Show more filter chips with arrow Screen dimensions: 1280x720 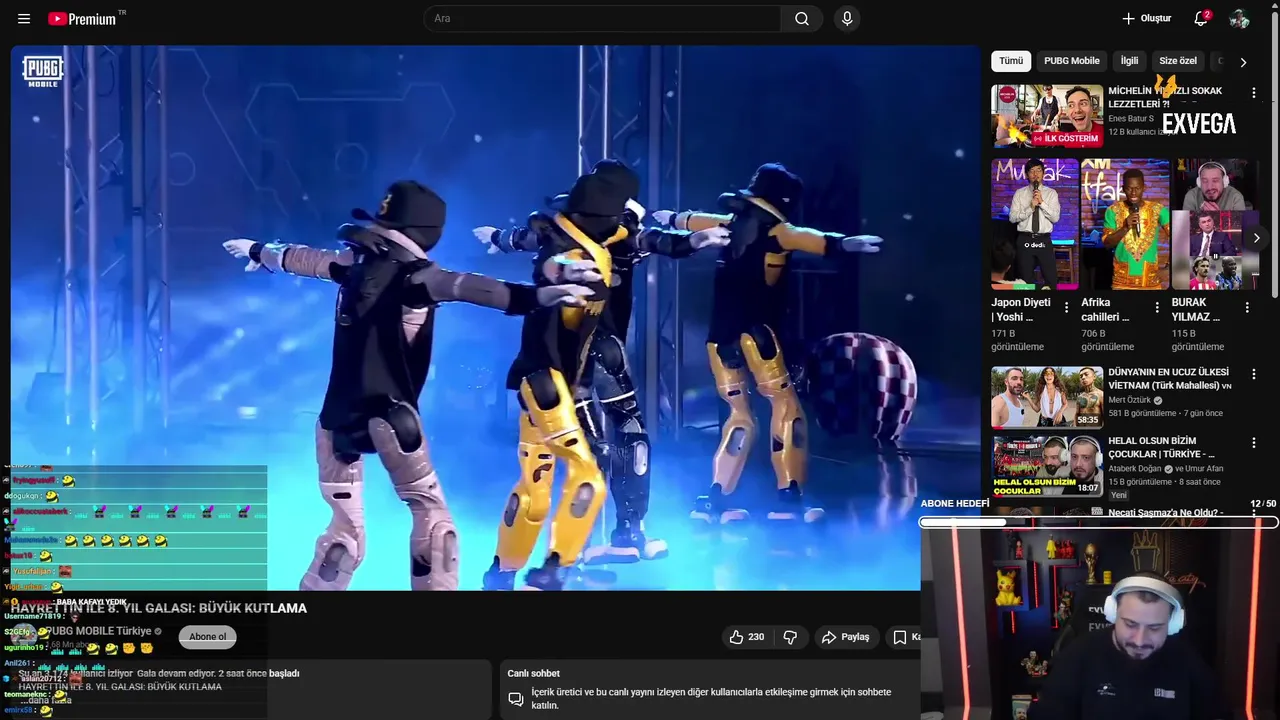(x=1243, y=62)
